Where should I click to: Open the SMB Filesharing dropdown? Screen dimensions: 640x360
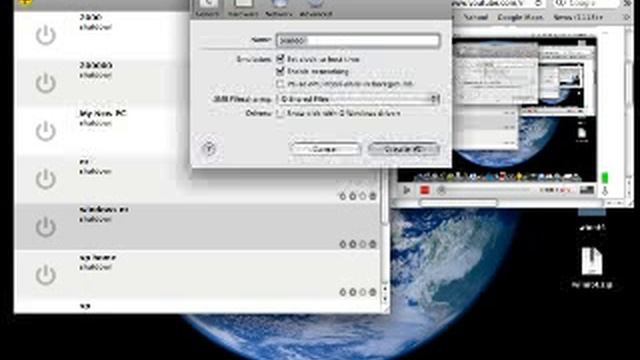[358, 99]
